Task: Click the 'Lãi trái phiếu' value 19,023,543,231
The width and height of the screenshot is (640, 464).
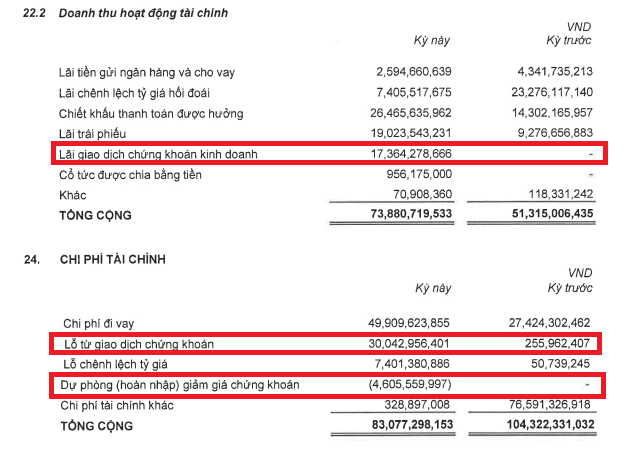Action: pyautogui.click(x=411, y=133)
